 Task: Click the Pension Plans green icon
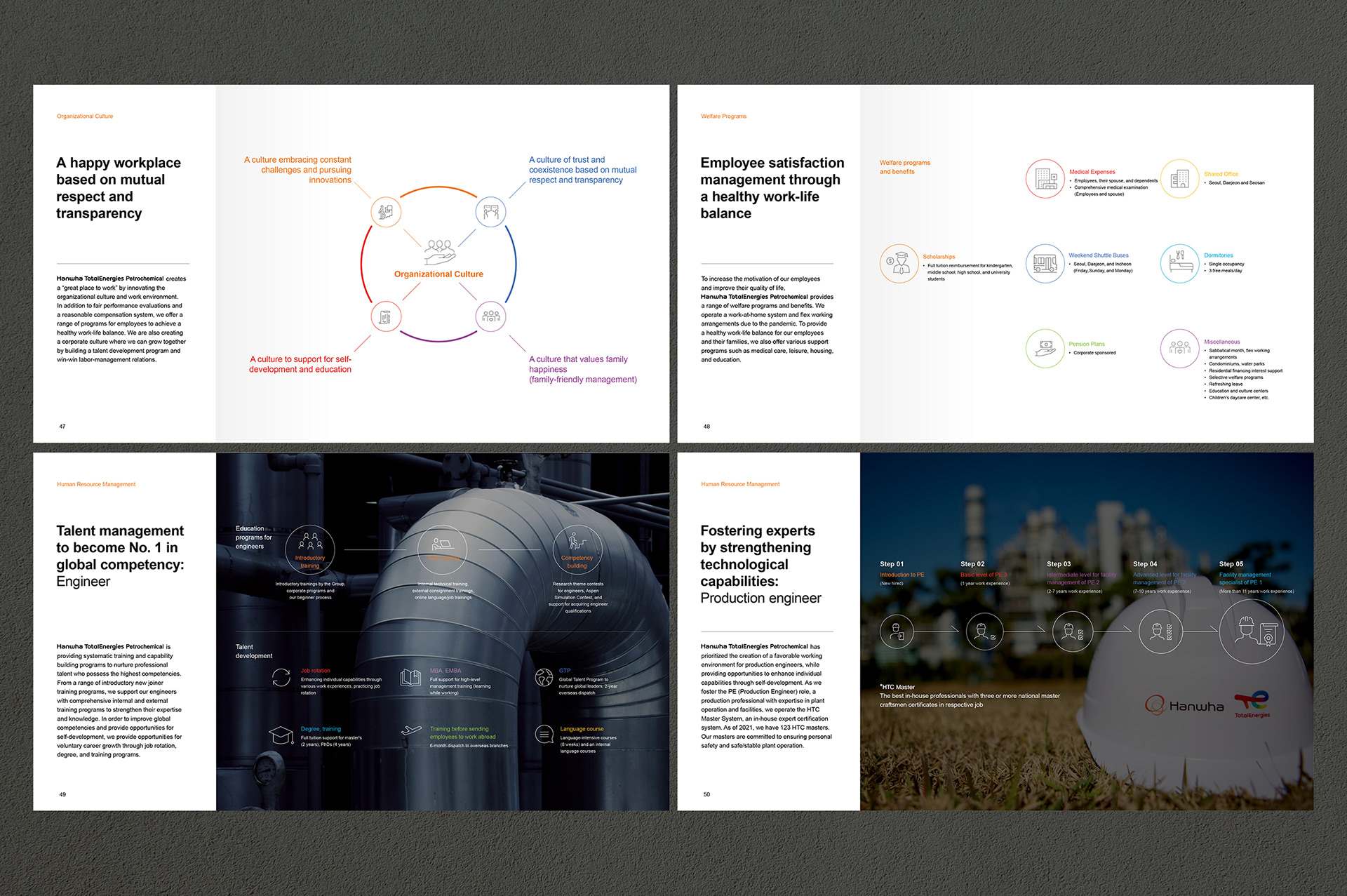click(1045, 348)
